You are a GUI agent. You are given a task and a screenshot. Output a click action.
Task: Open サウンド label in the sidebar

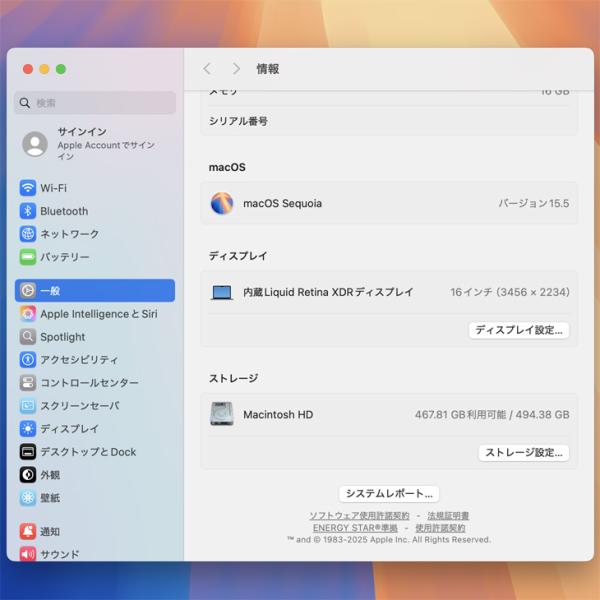(x=60, y=554)
